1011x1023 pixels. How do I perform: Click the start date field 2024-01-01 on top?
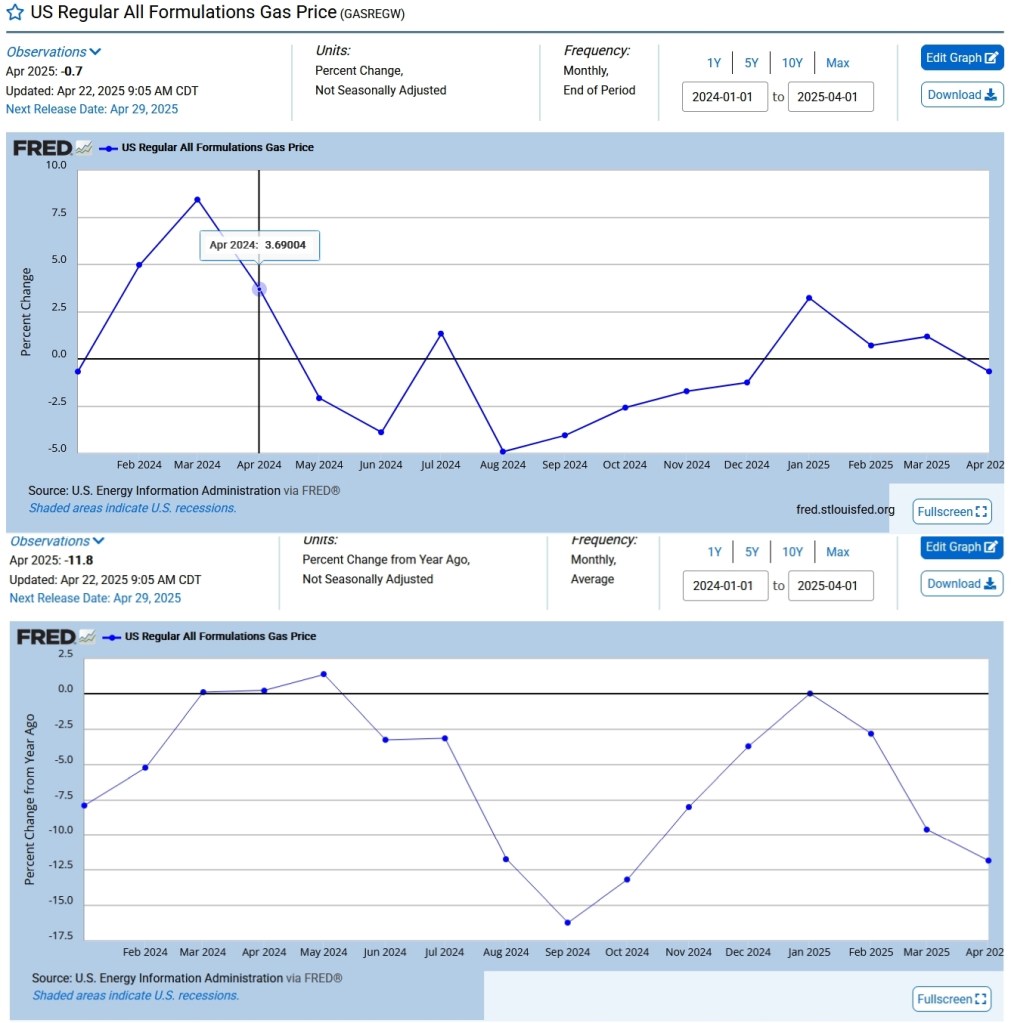tap(725, 97)
